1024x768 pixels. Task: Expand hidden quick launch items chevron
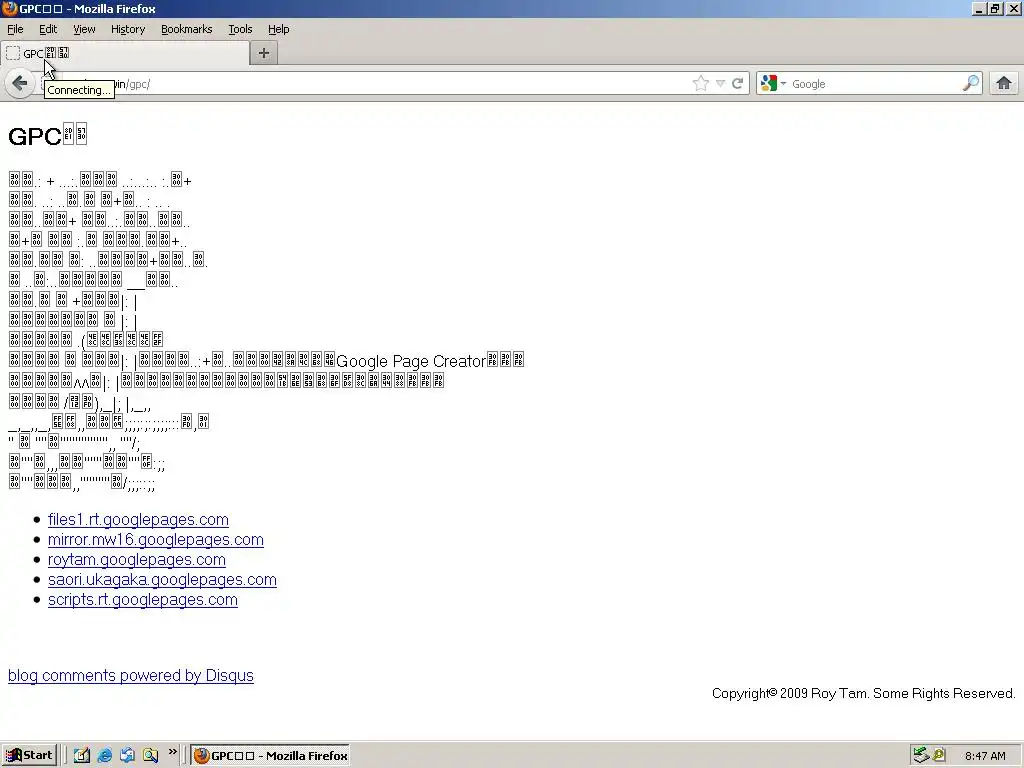tap(172, 752)
